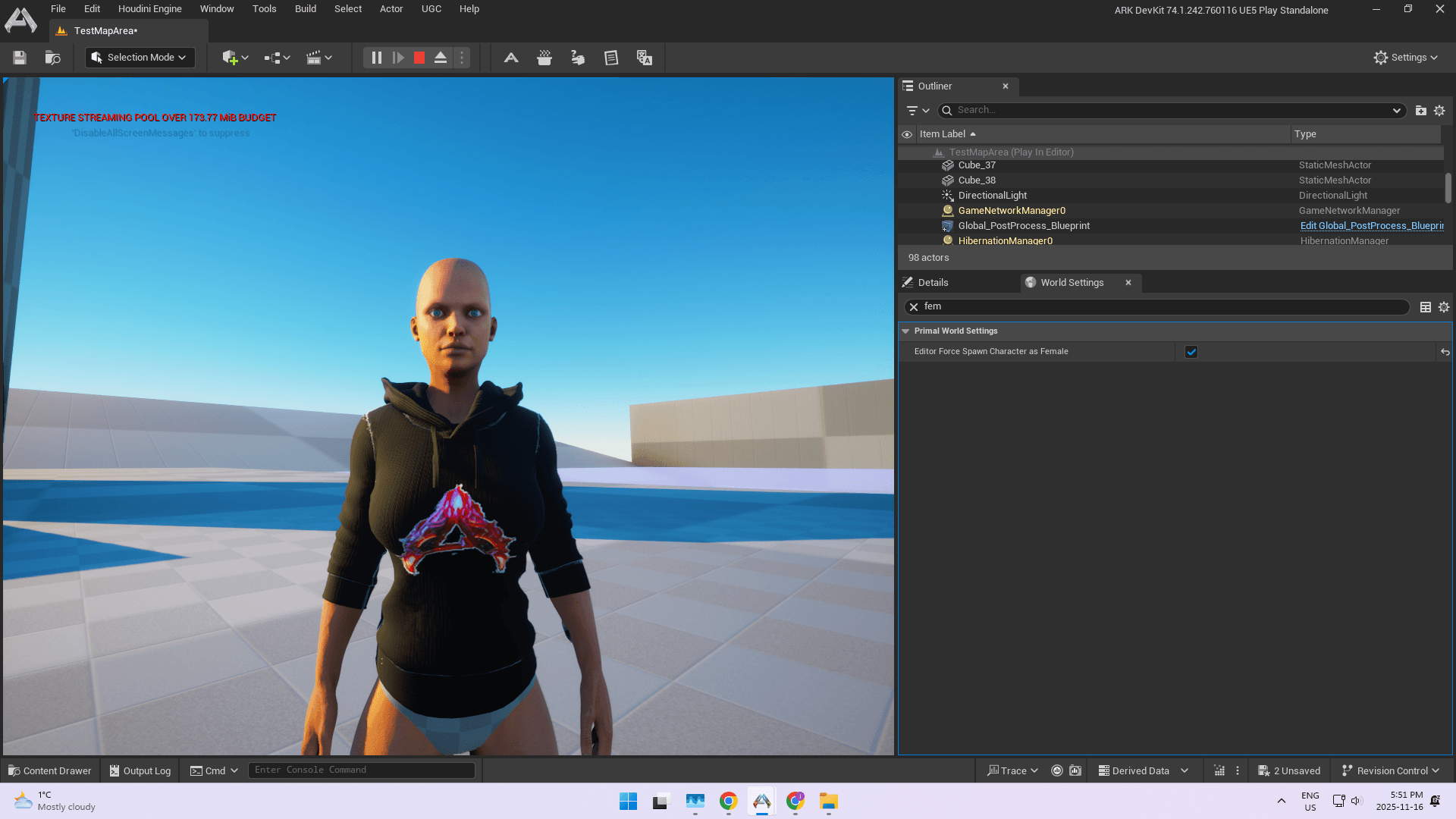Open the Content Drawer
Image resolution: width=1456 pixels, height=819 pixels.
[x=50, y=770]
